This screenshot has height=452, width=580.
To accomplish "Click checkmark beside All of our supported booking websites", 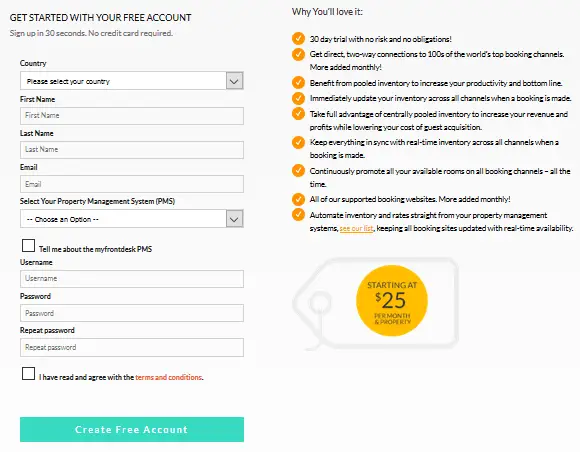I will (298, 199).
